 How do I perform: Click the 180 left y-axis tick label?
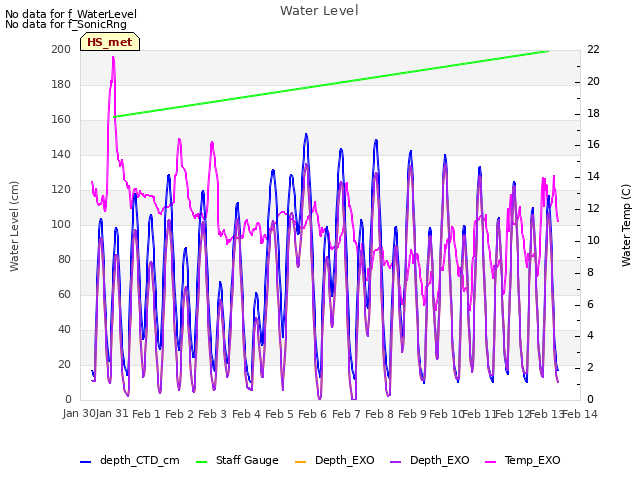coord(61,84)
